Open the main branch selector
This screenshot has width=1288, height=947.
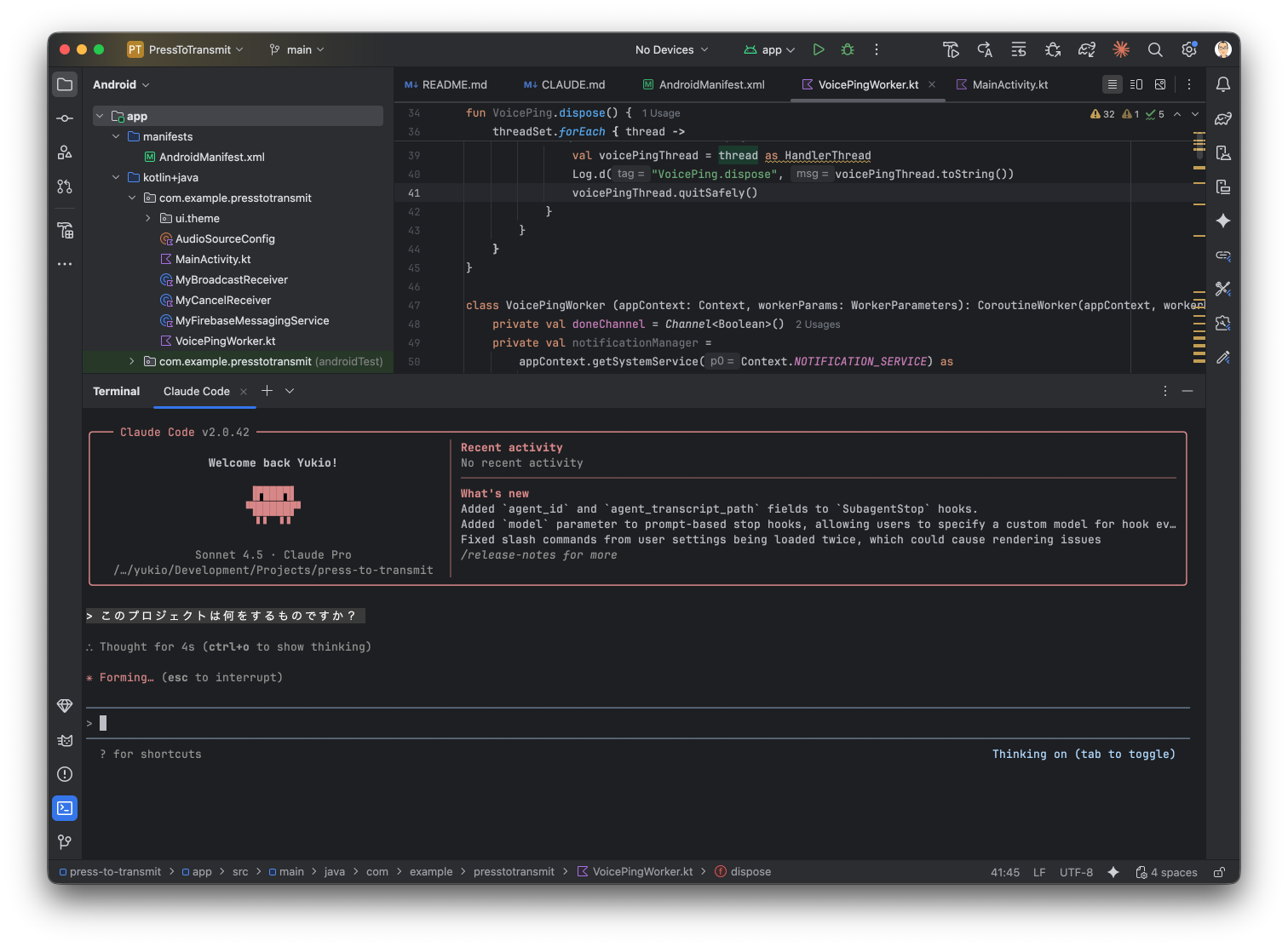click(296, 49)
